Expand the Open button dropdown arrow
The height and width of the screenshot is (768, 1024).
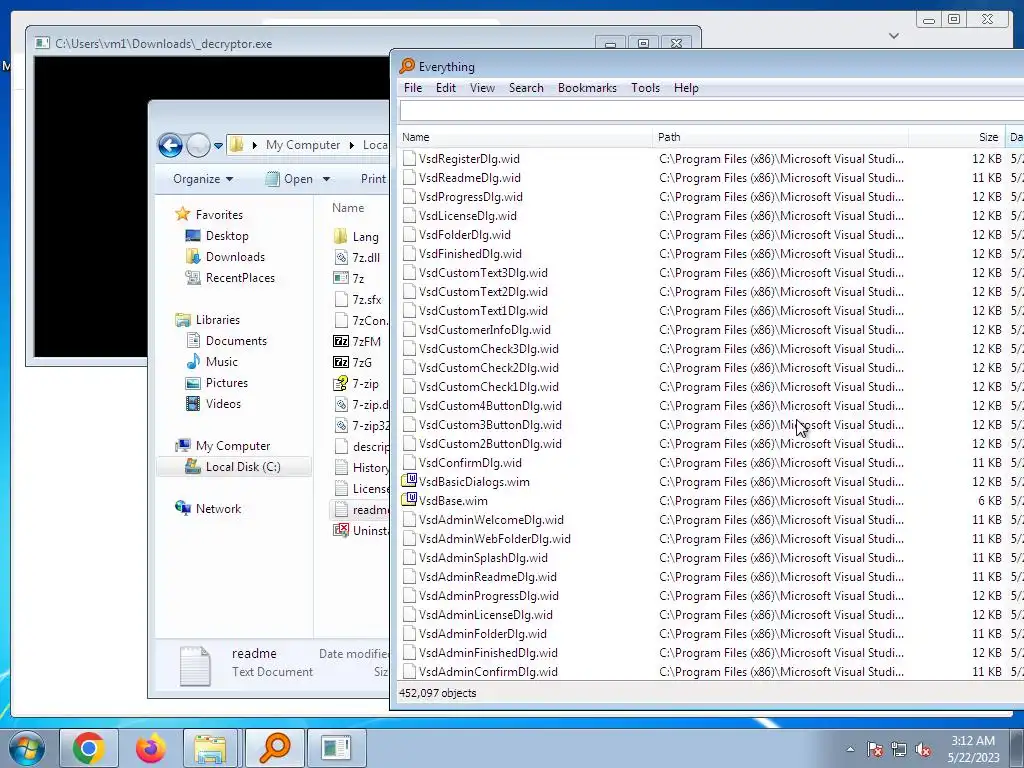point(327,179)
